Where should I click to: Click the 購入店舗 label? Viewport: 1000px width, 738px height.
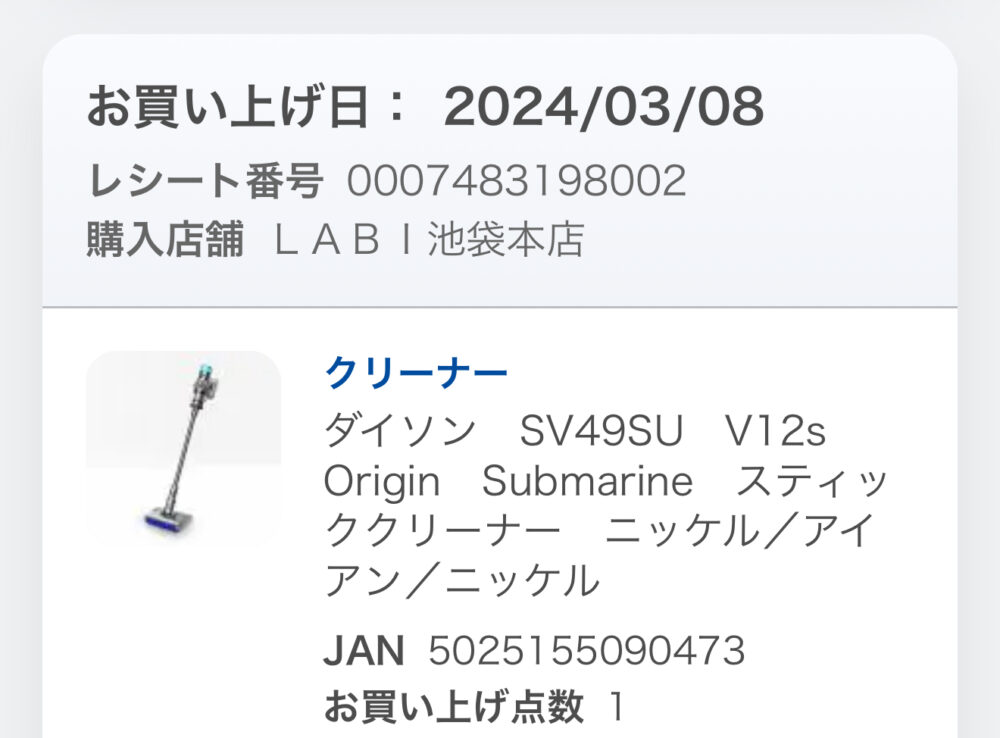(x=165, y=241)
